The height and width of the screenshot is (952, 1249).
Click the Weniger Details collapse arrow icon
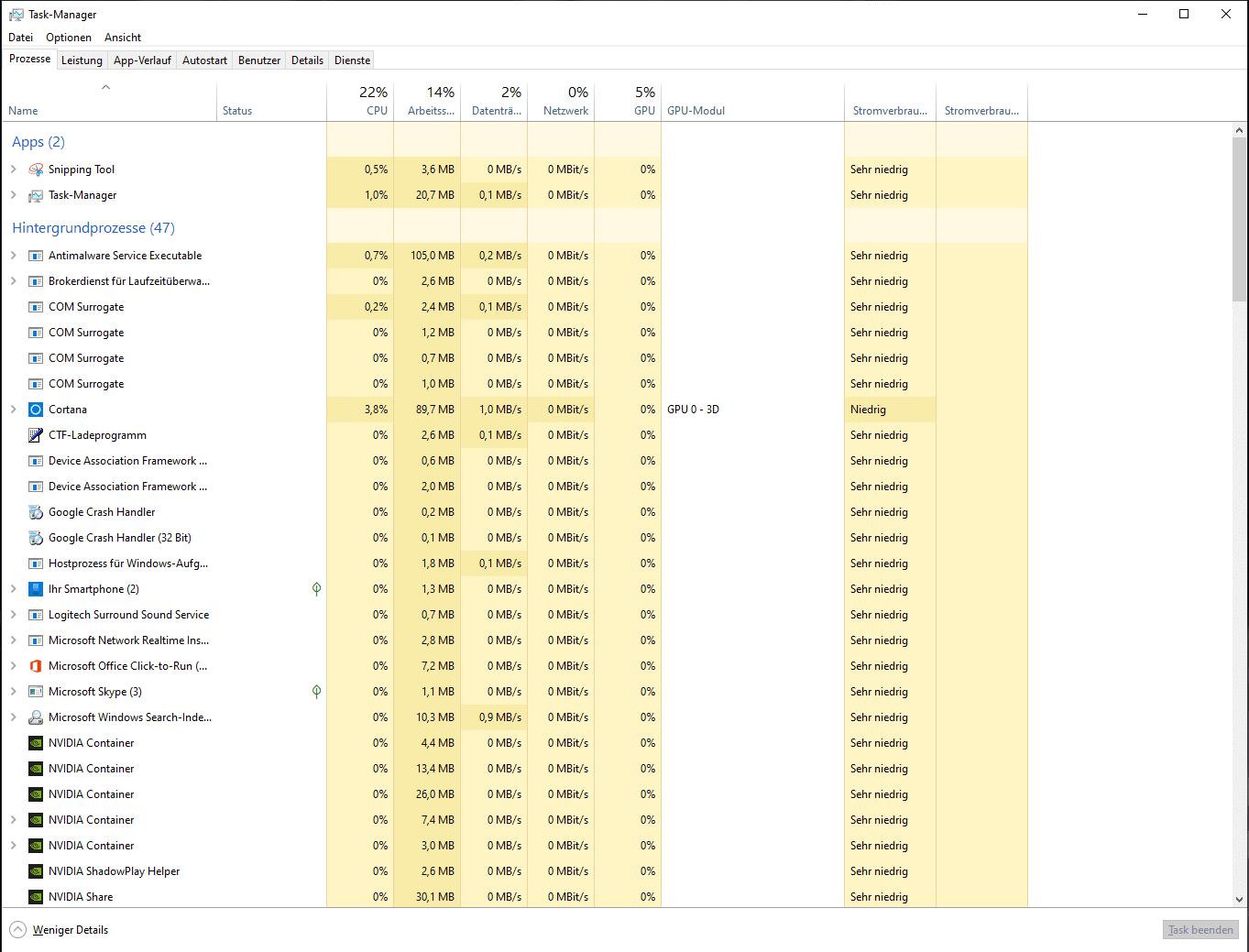tap(18, 930)
